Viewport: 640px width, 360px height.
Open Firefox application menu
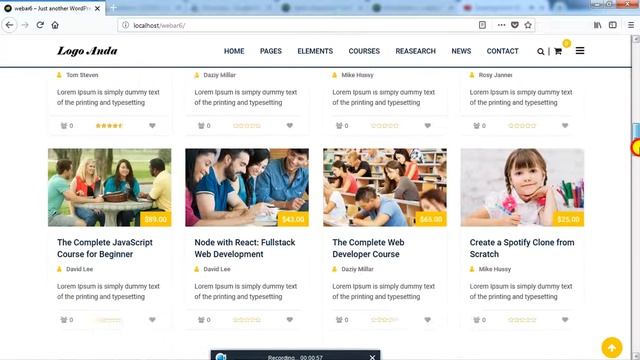click(631, 25)
